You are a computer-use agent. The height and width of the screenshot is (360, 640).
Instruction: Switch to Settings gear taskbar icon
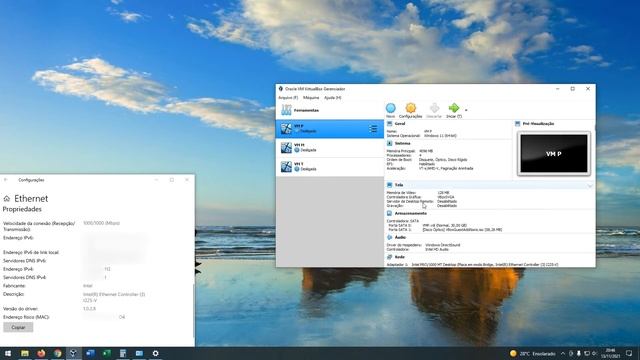point(156,353)
